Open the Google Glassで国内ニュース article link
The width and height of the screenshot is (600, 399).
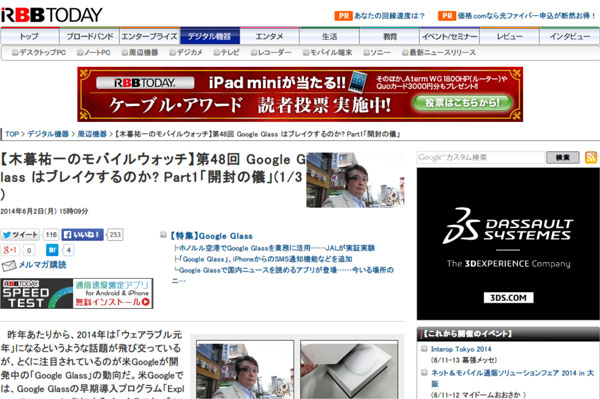tap(286, 270)
